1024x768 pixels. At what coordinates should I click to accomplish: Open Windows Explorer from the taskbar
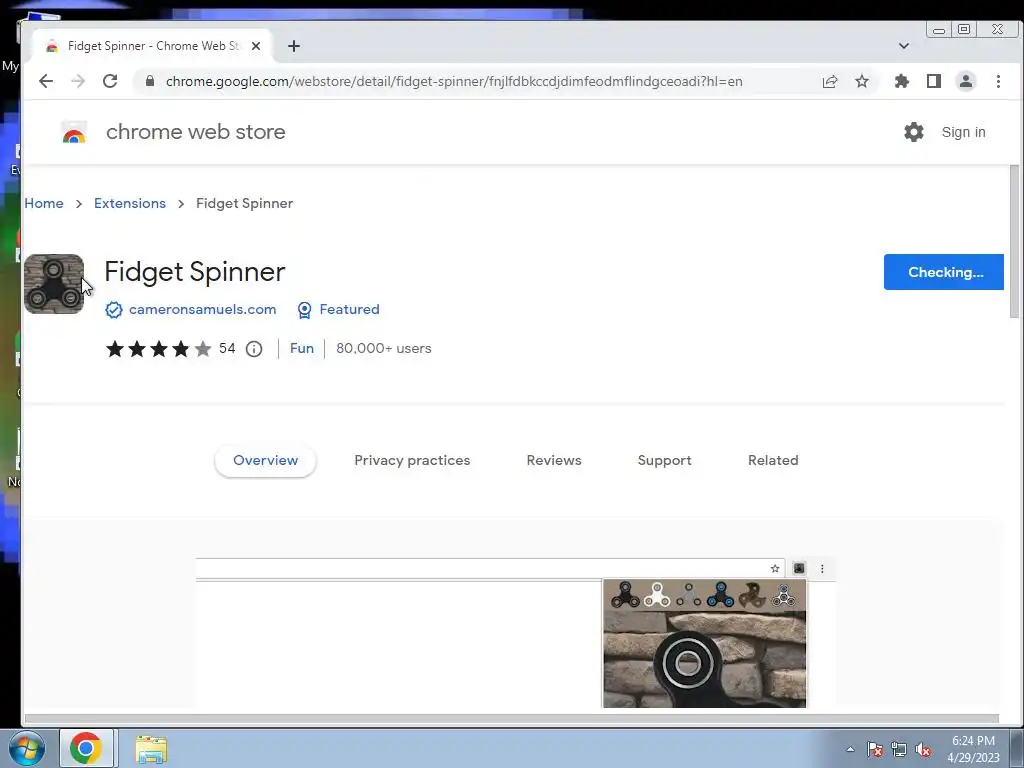(151, 749)
